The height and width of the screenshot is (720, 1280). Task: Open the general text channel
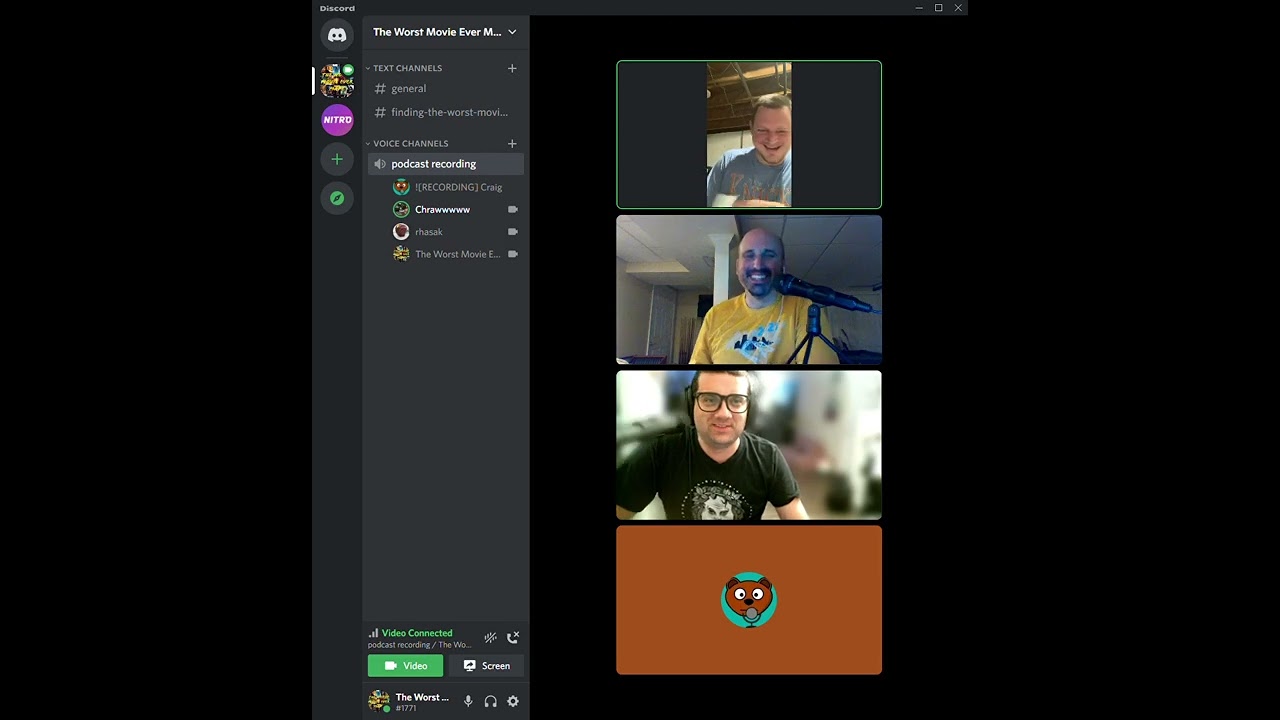click(x=445, y=89)
